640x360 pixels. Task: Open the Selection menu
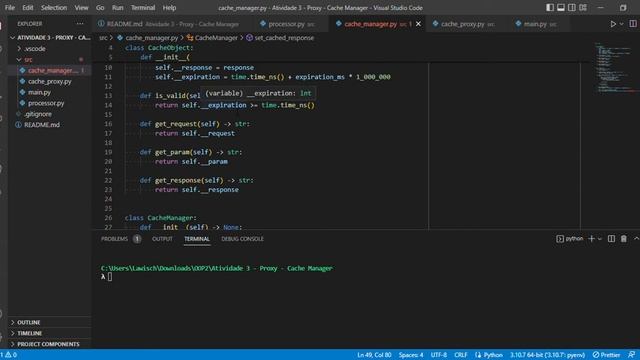tap(54, 8)
